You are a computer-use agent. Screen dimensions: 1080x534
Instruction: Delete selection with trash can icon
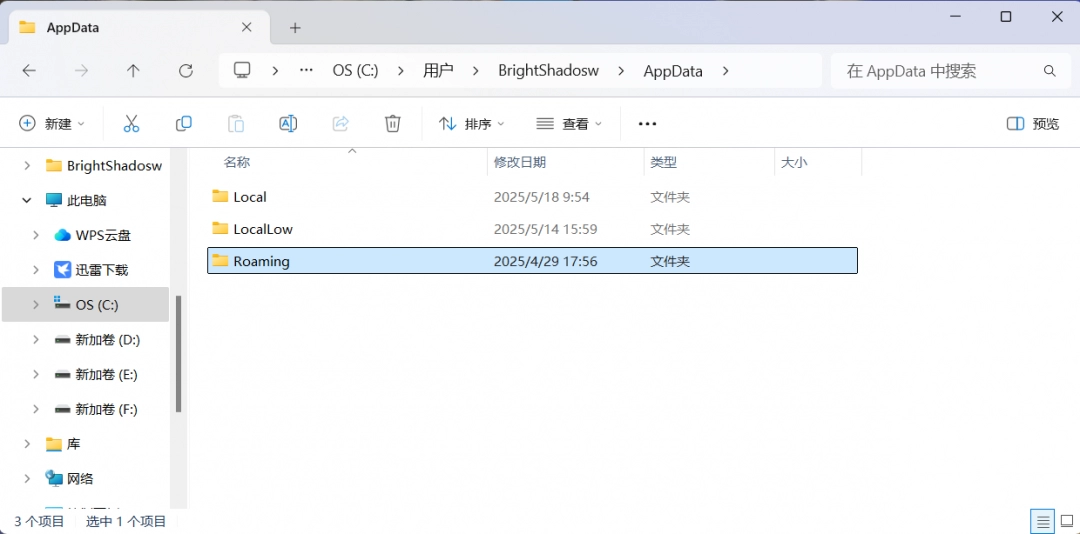393,123
